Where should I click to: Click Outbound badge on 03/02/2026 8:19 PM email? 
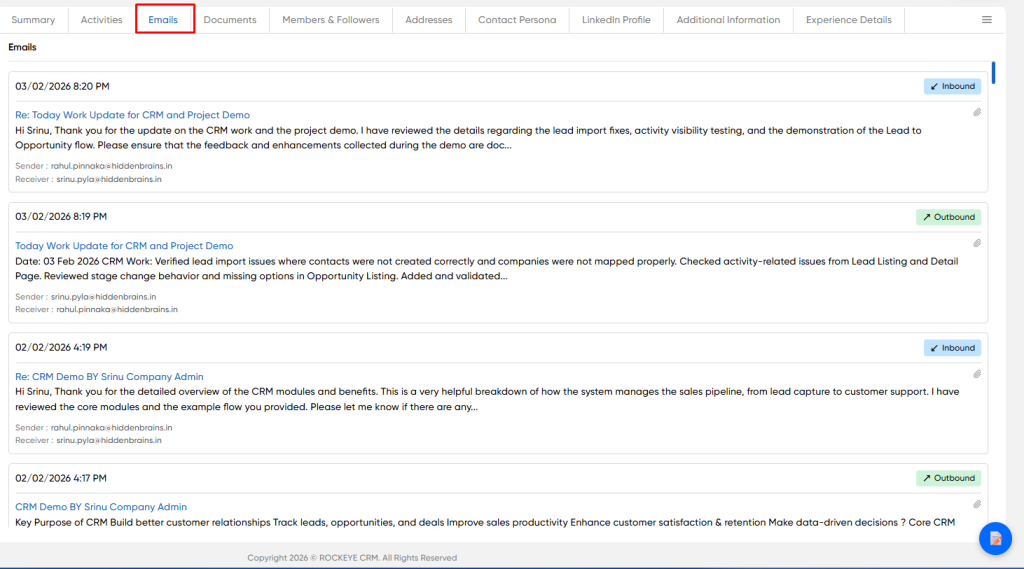(x=948, y=217)
